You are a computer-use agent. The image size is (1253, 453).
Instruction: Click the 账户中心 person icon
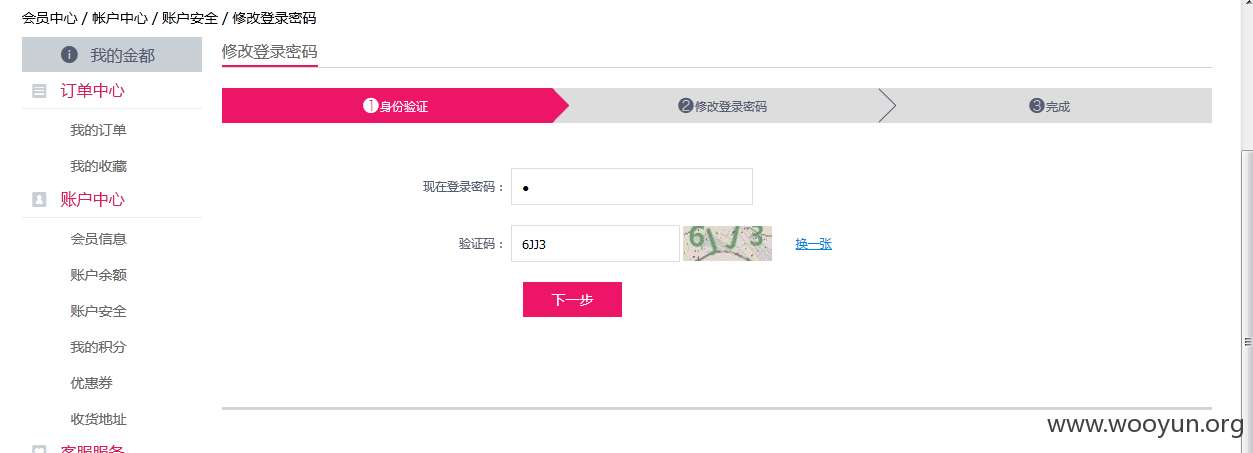[x=39, y=200]
